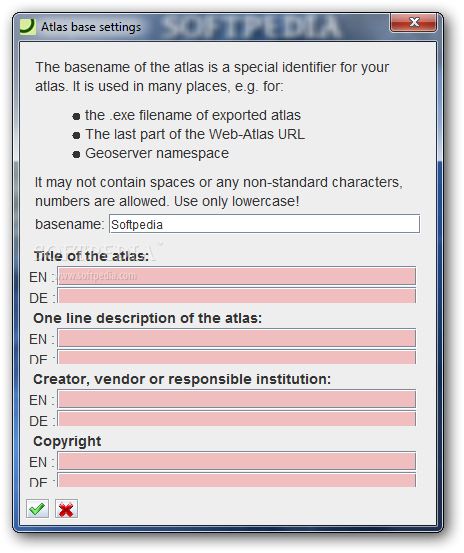Viewport: 464px width, 553px height.
Task: Click the "Copyright" heading
Action: click(67, 442)
